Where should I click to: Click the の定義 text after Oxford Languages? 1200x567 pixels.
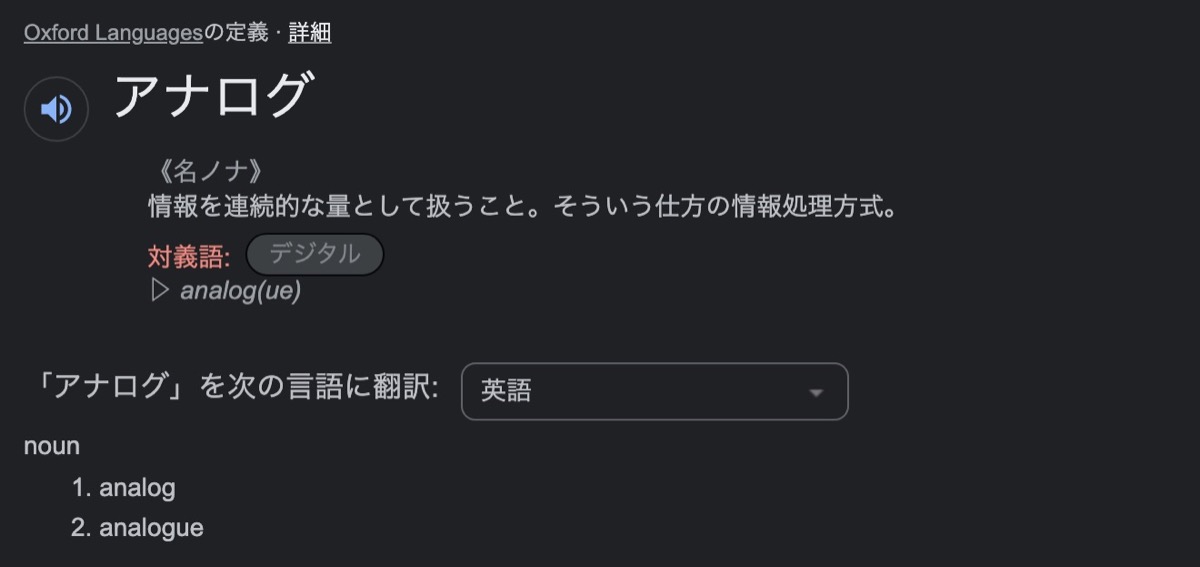236,33
